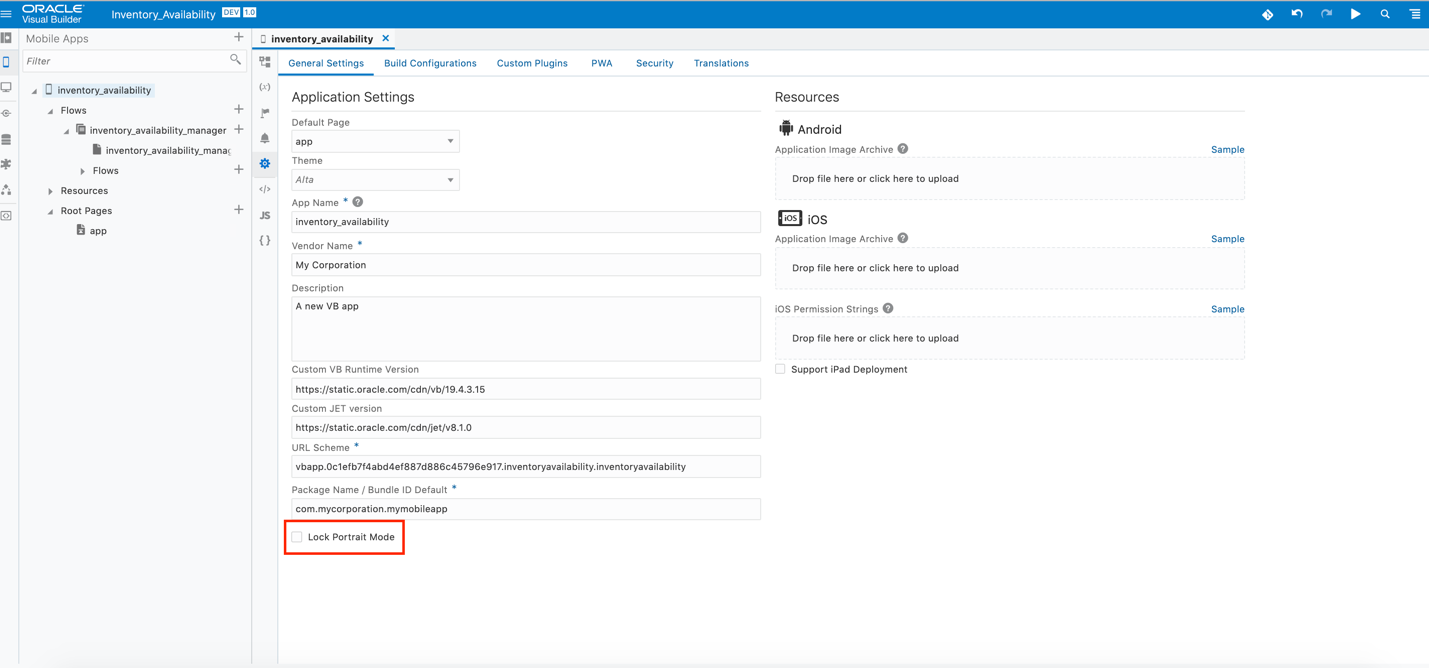
Task: Click help icon beside Android Application Image Archive
Action: pyautogui.click(x=903, y=149)
